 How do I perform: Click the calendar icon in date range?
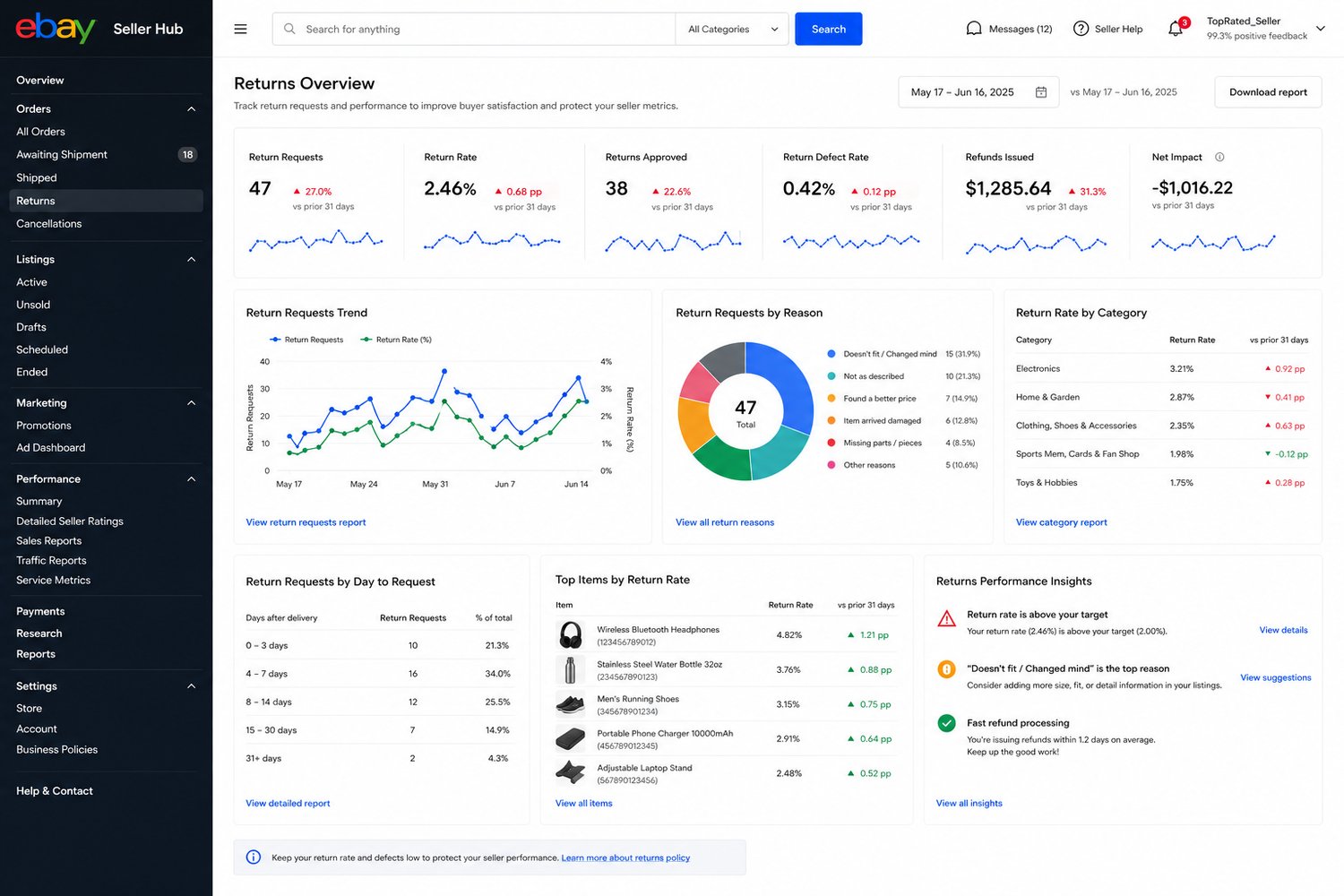point(1041,92)
